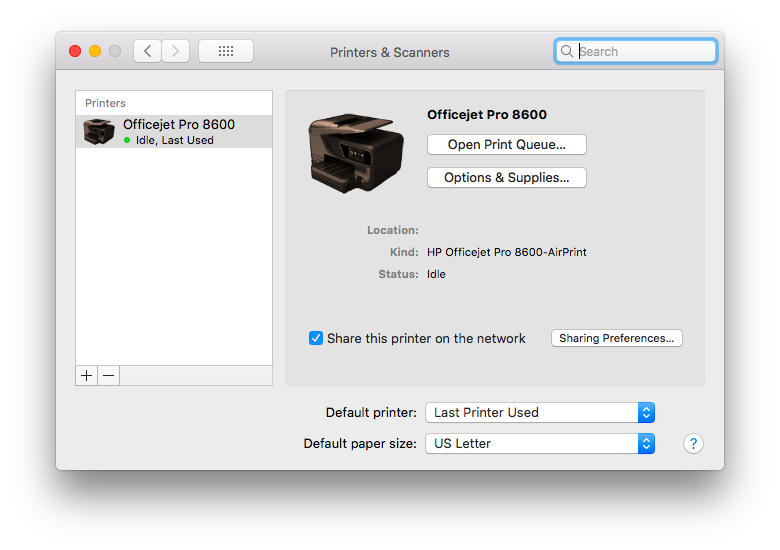Click the large Officejet Pro 8600 printer image
The width and height of the screenshot is (780, 550).
tap(356, 153)
